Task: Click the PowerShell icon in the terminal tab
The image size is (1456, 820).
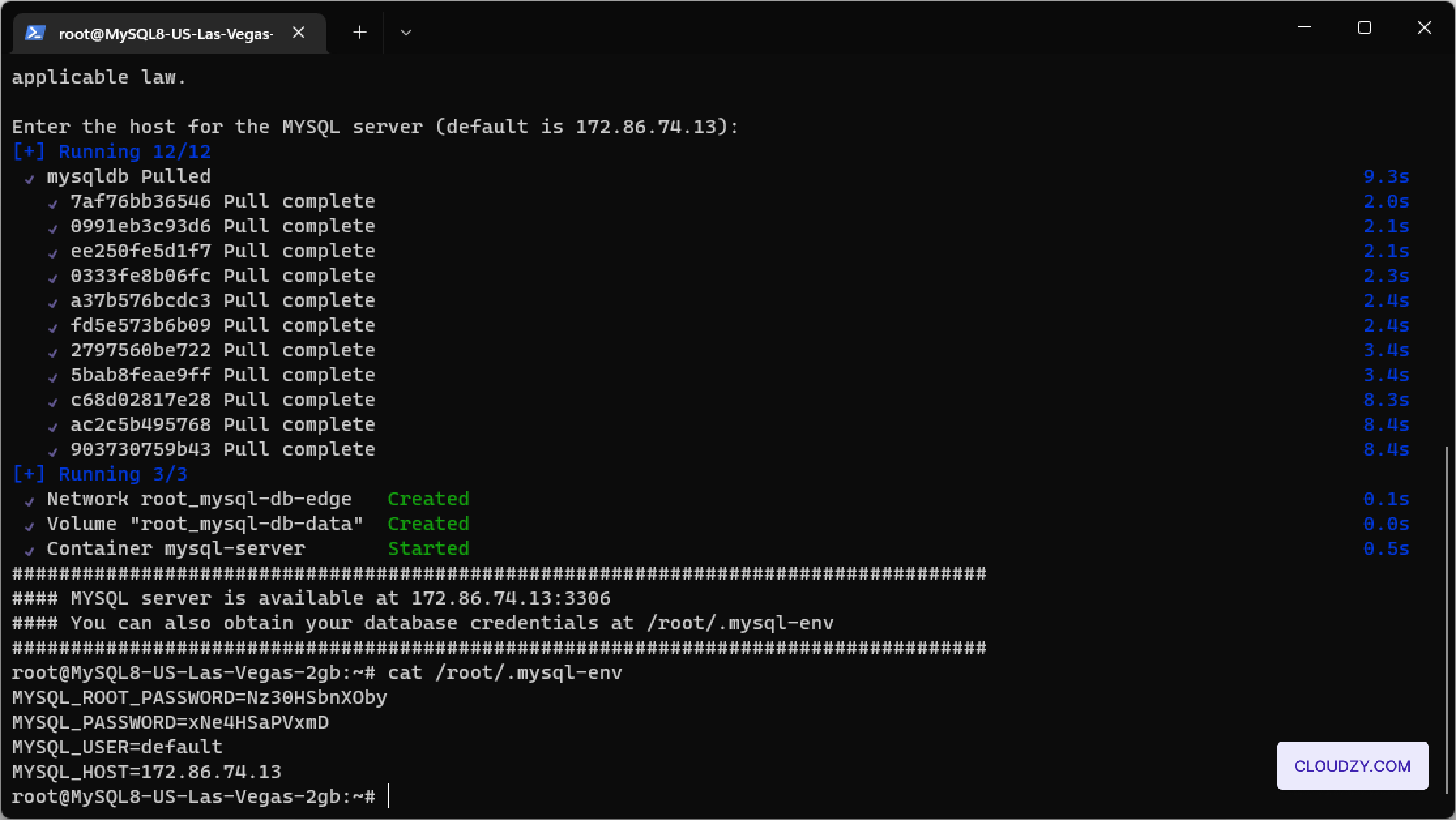Action: pos(35,33)
